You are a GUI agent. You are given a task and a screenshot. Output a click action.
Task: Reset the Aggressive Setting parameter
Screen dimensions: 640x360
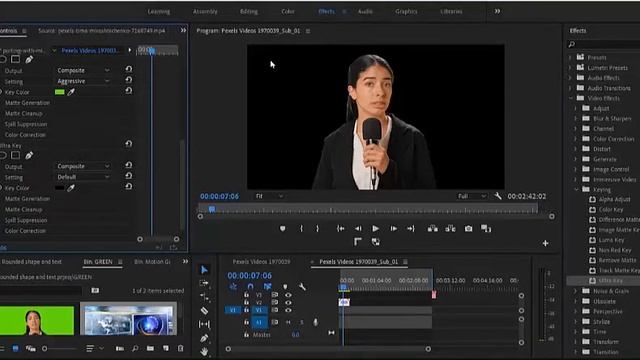(129, 80)
